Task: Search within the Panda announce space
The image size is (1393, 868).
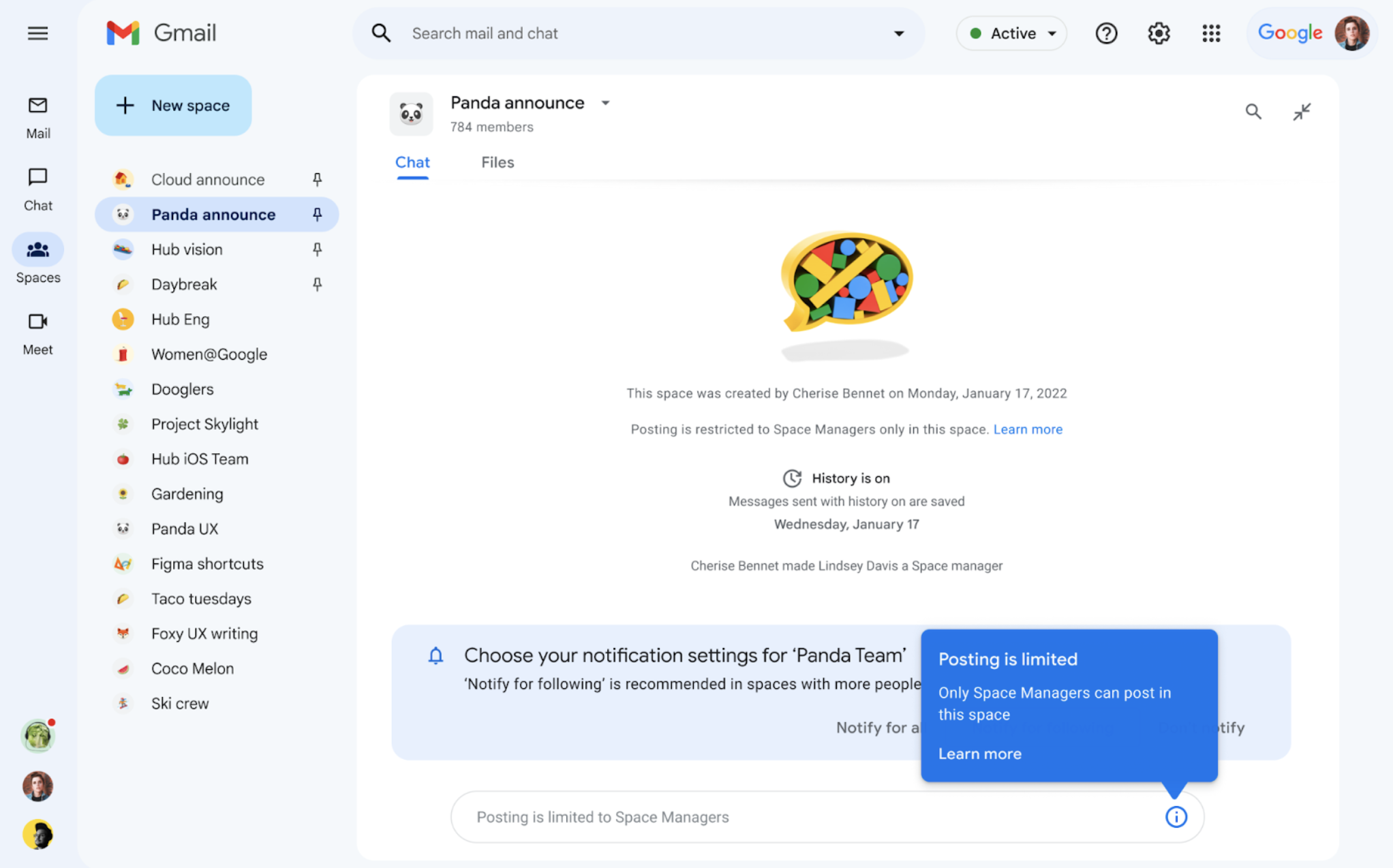Action: 1253,112
